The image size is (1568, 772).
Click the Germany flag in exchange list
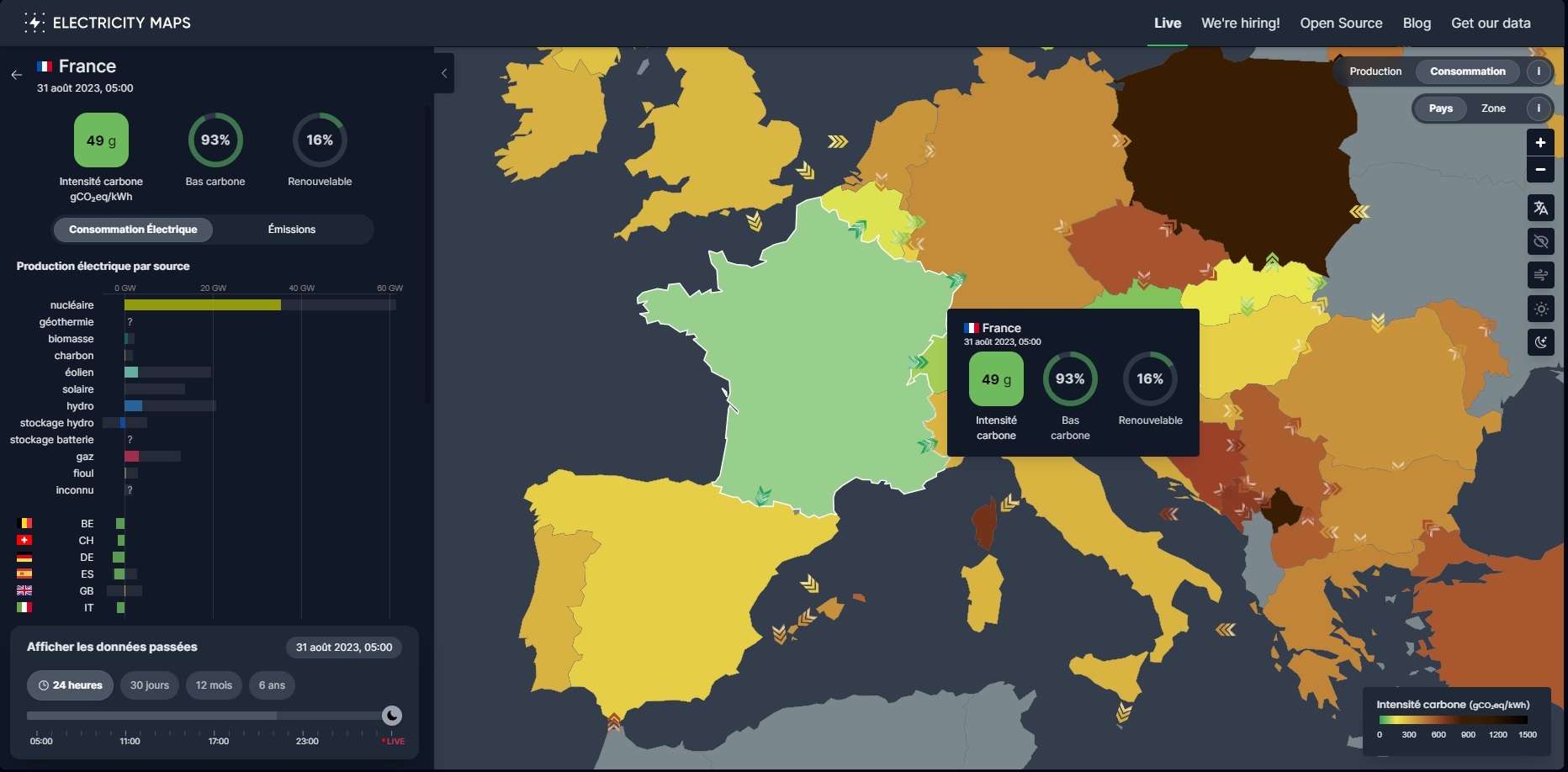(x=24, y=557)
